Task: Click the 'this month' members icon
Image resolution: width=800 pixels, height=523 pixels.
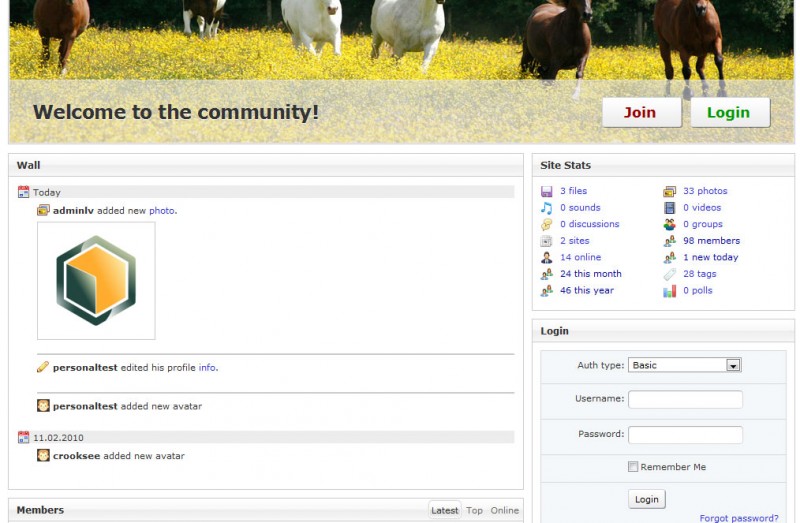Action: (x=546, y=274)
